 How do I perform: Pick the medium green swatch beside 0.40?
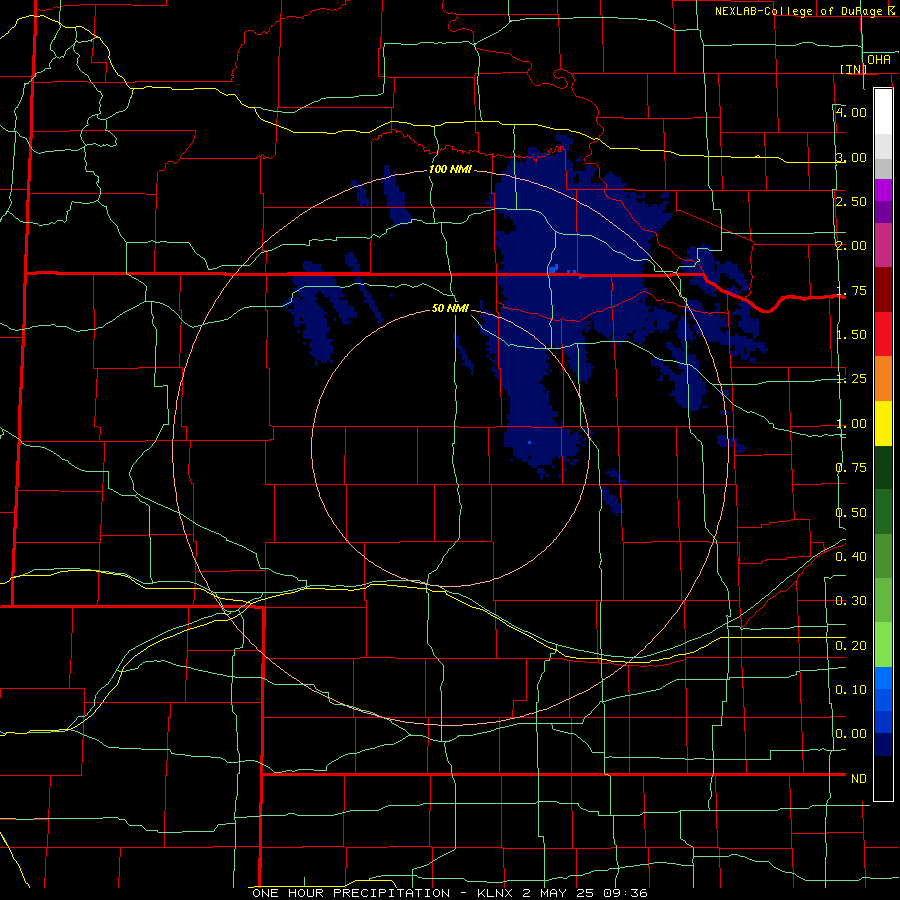pos(883,556)
